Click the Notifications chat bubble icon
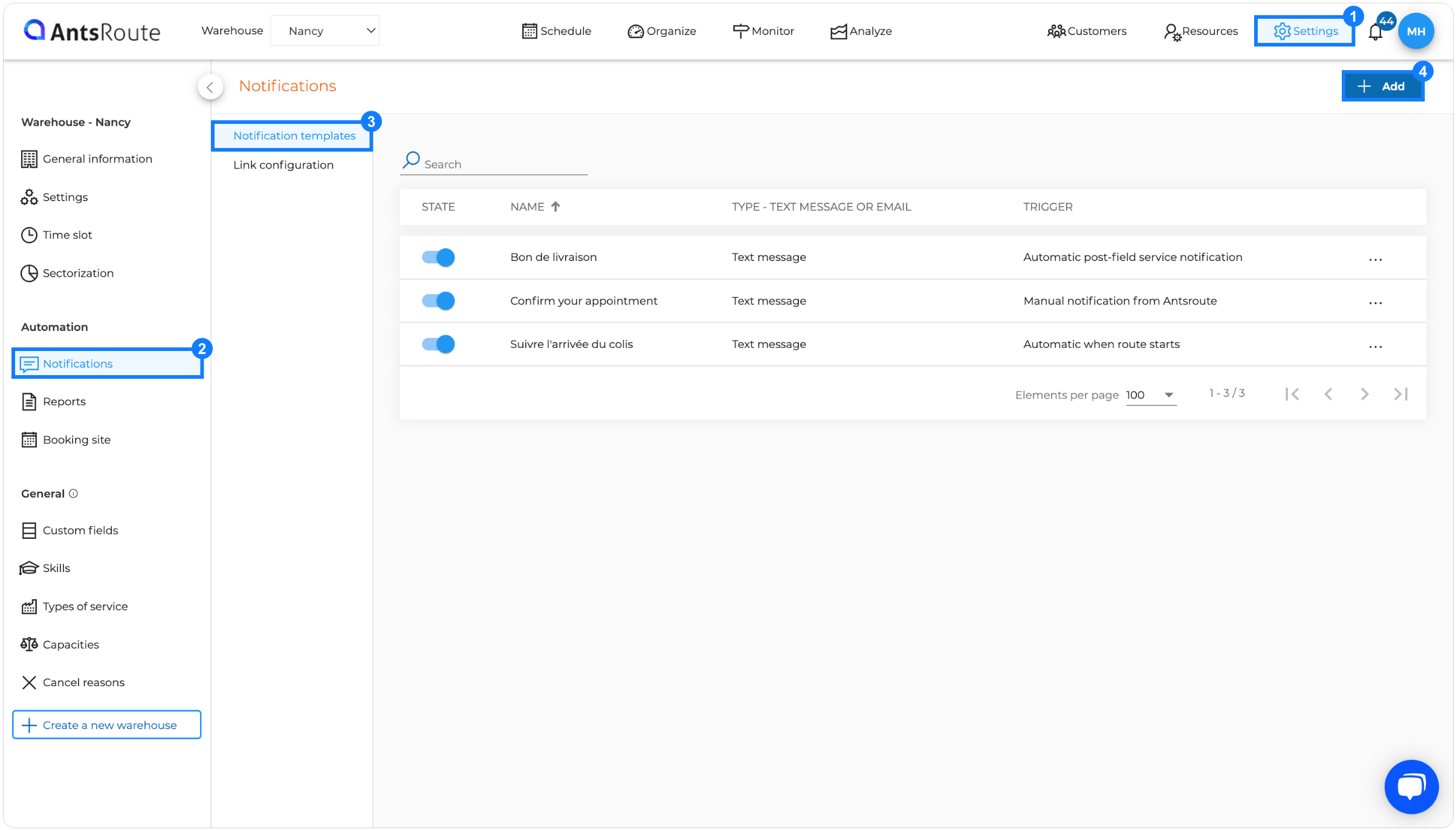 coord(29,364)
